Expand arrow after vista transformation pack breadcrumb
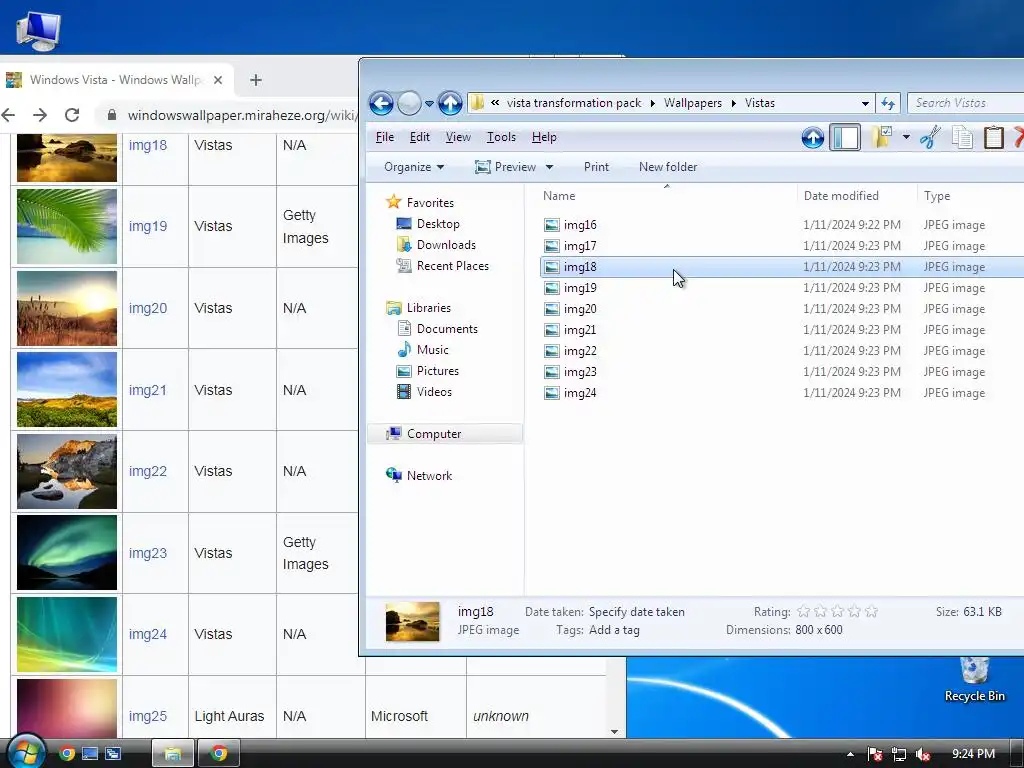Screen dimensions: 1024x768 [x=652, y=103]
